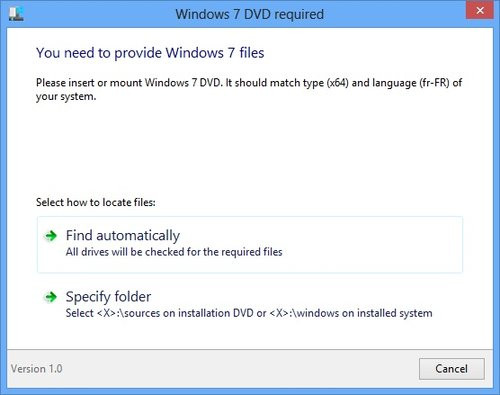Click the 'You need to provide Windows 7 files' heading
The image size is (500, 395).
(x=150, y=53)
